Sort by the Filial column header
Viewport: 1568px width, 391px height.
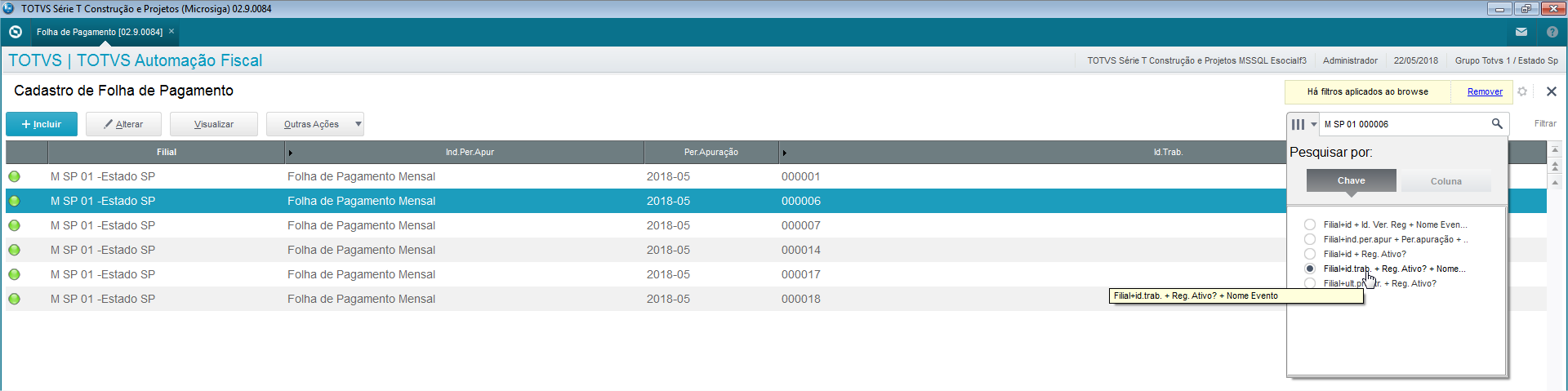(x=167, y=152)
